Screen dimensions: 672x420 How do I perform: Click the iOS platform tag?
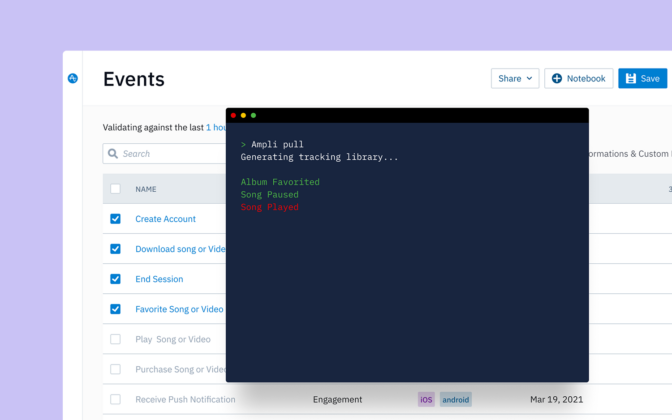[426, 399]
